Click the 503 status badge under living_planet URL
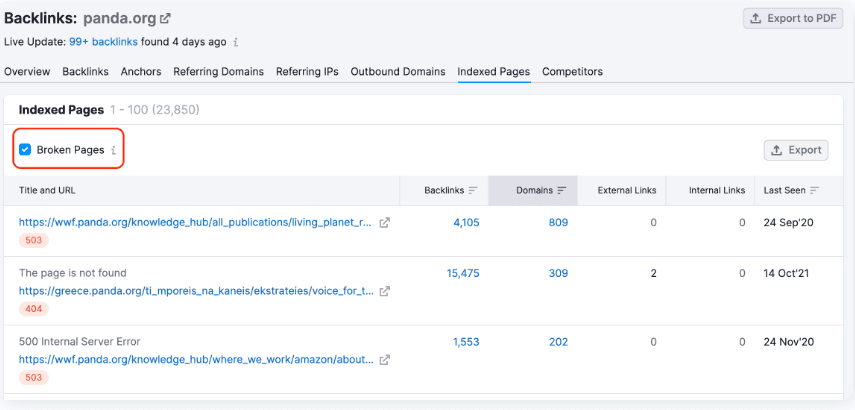The height and width of the screenshot is (410, 855). 34,240
